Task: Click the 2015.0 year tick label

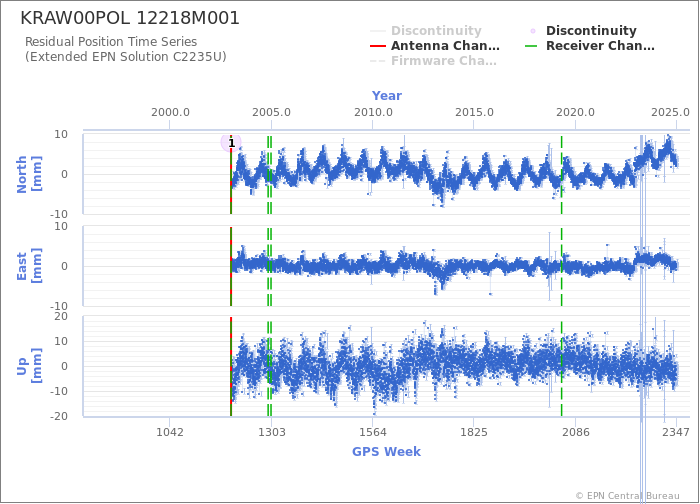Action: click(474, 112)
